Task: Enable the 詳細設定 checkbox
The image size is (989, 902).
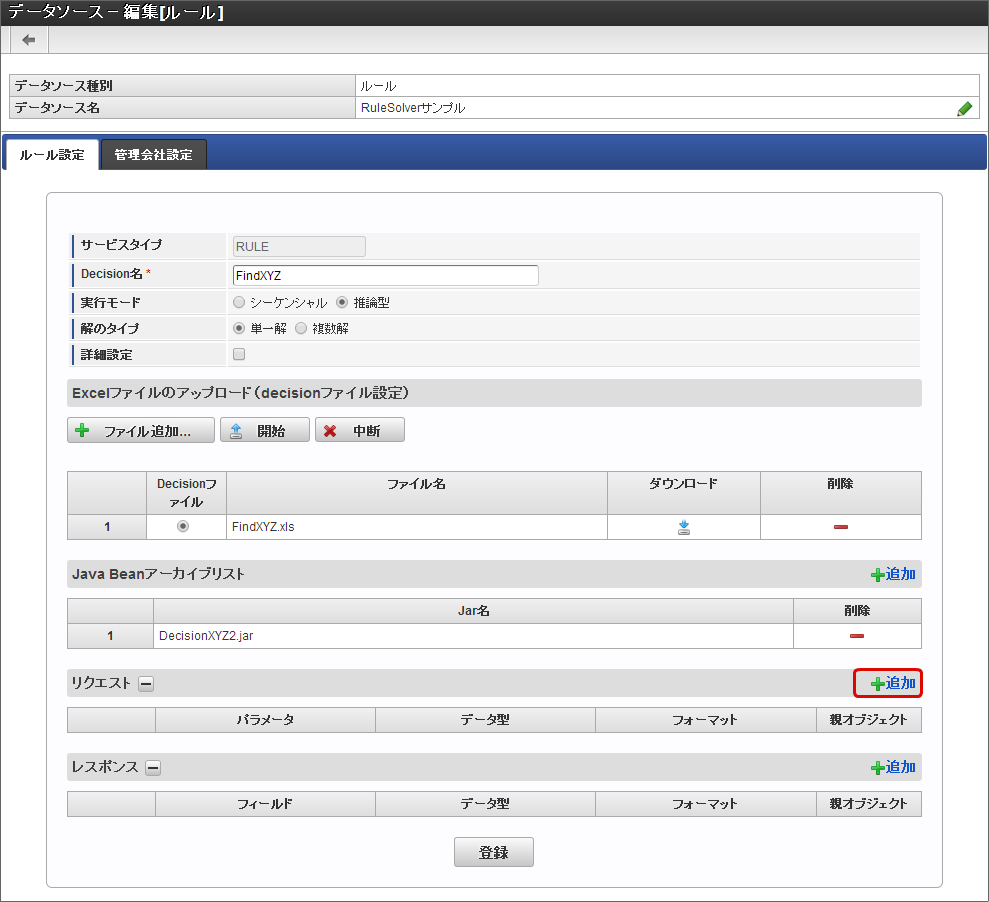Action: click(239, 354)
